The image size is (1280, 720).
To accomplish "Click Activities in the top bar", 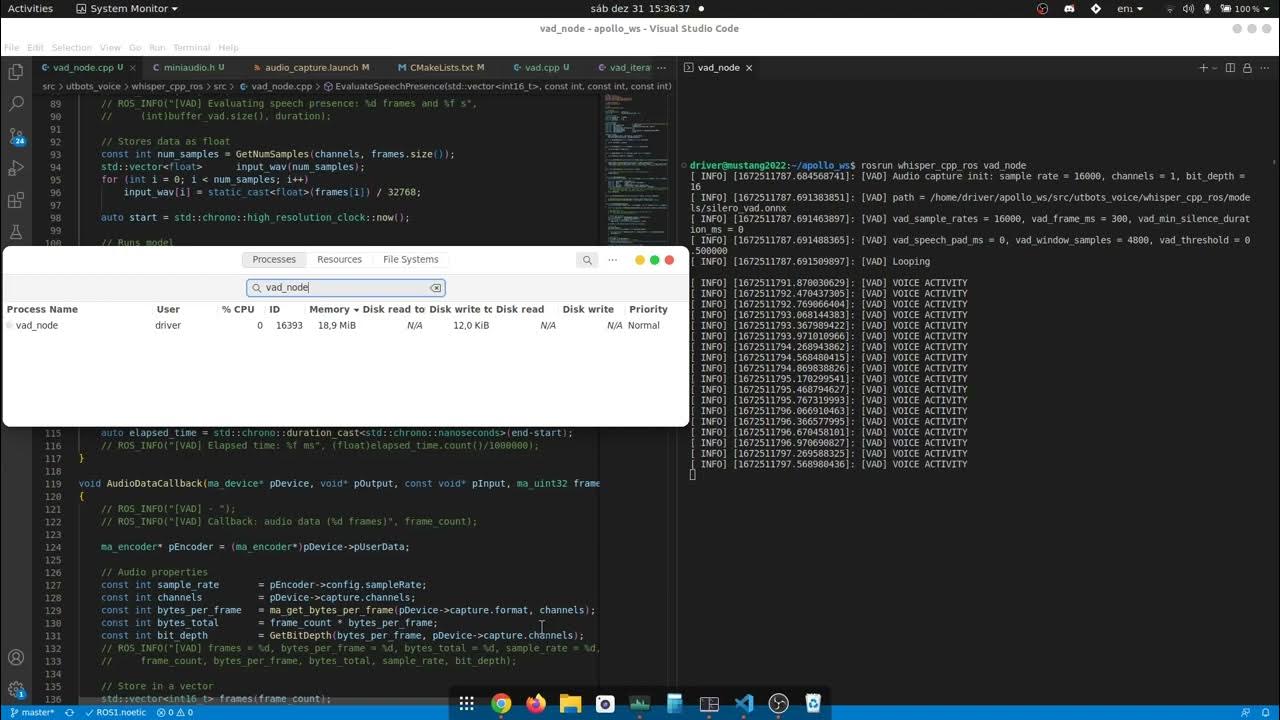I will pyautogui.click(x=30, y=8).
